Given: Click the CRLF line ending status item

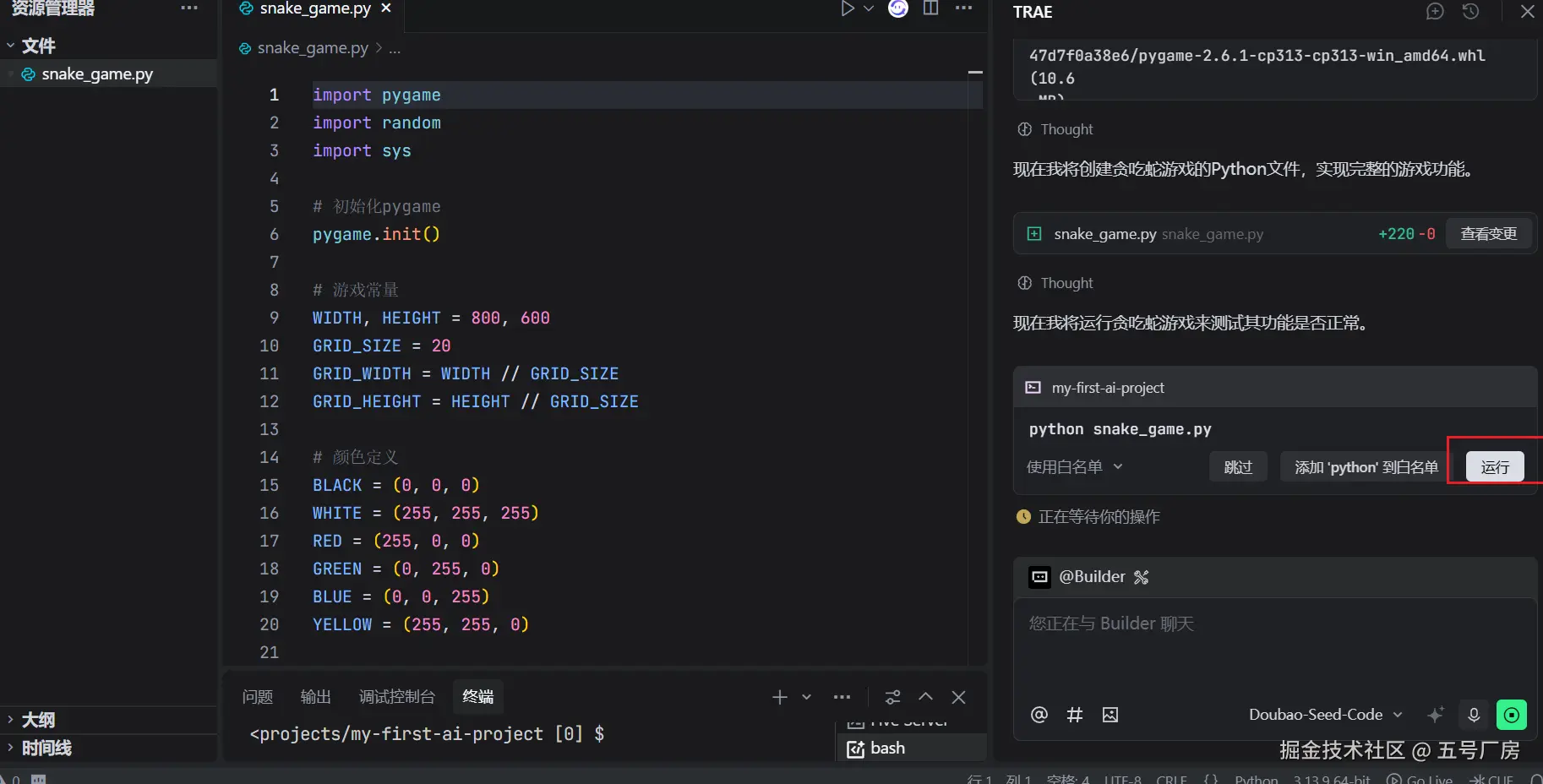Looking at the screenshot, I should 1172,779.
